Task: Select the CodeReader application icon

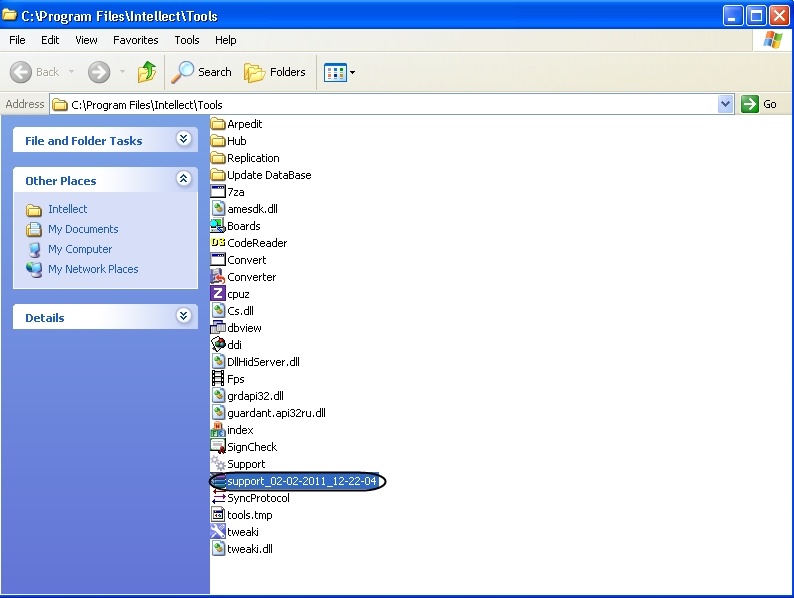Action: pos(218,243)
